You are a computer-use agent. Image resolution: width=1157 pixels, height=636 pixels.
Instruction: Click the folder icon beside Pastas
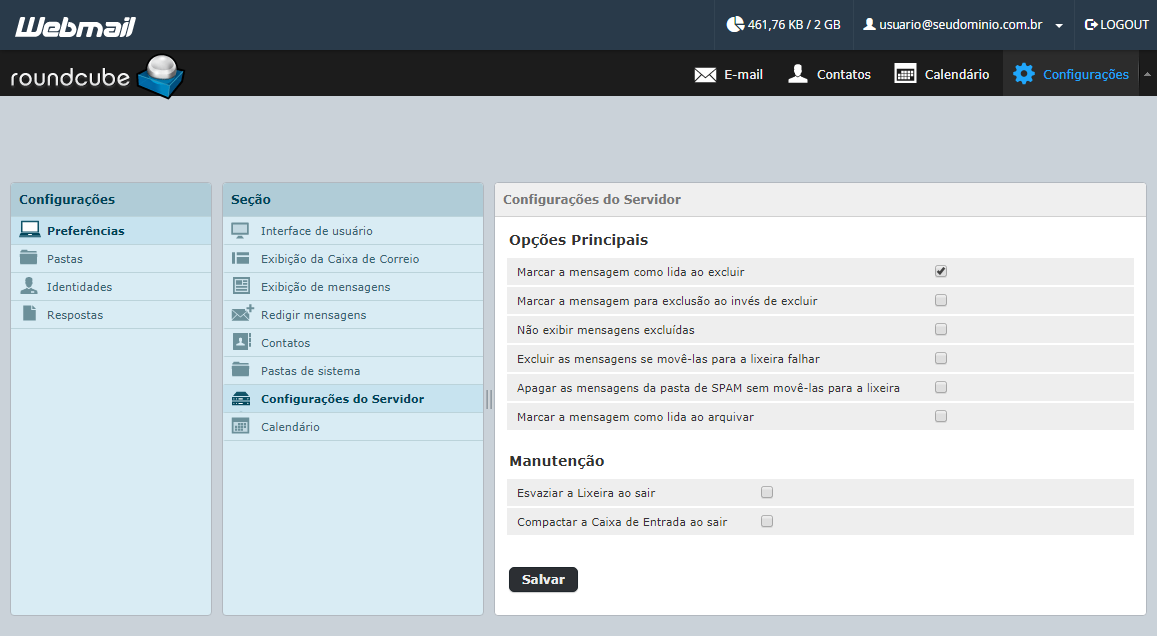(29, 257)
